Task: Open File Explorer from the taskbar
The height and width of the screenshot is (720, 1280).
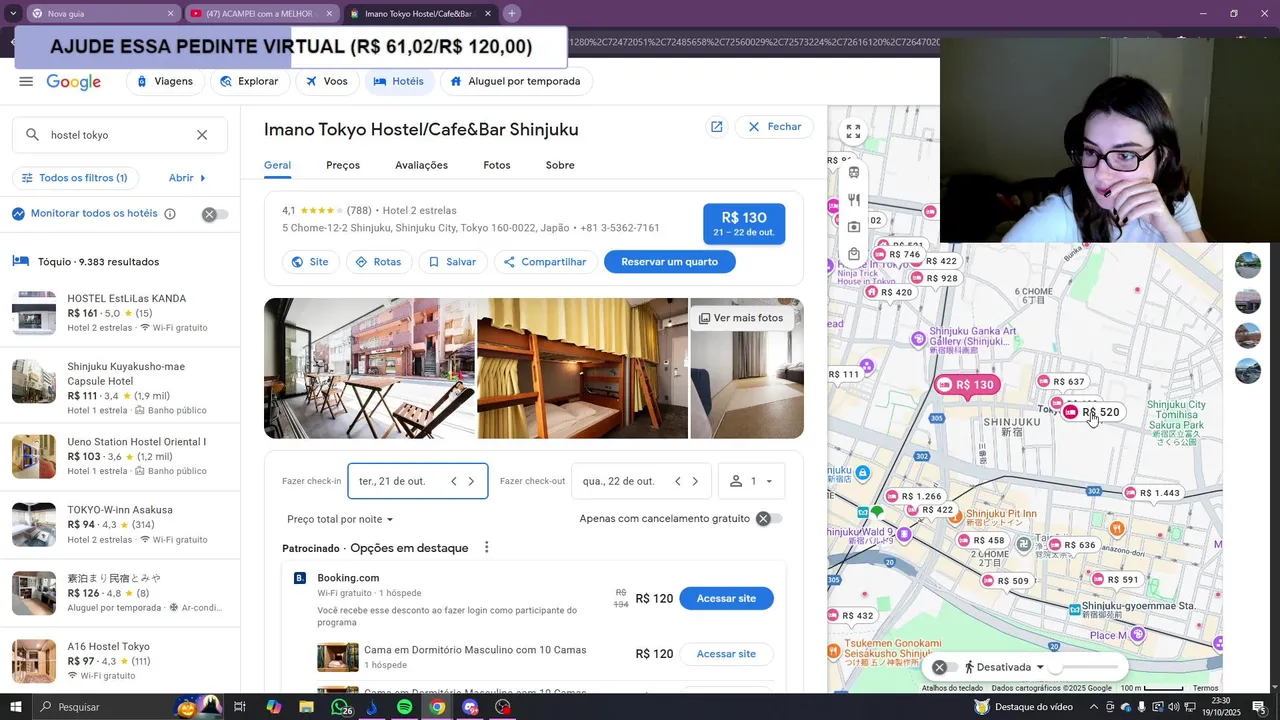Action: click(307, 707)
